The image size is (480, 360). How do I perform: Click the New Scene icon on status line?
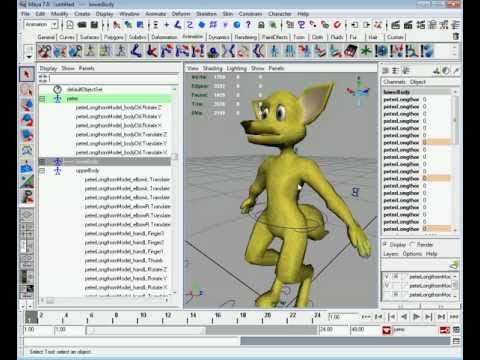(70, 25)
